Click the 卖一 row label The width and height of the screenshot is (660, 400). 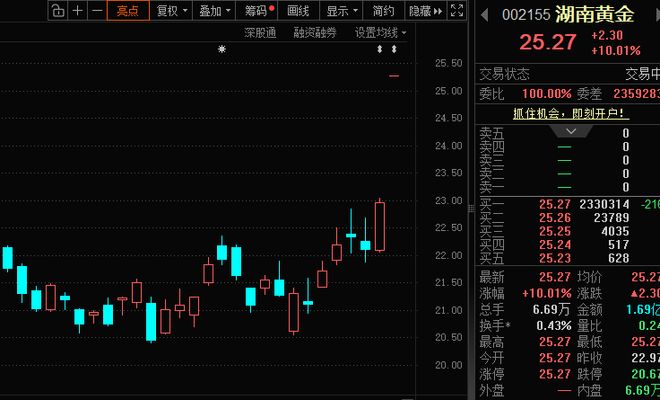click(492, 187)
